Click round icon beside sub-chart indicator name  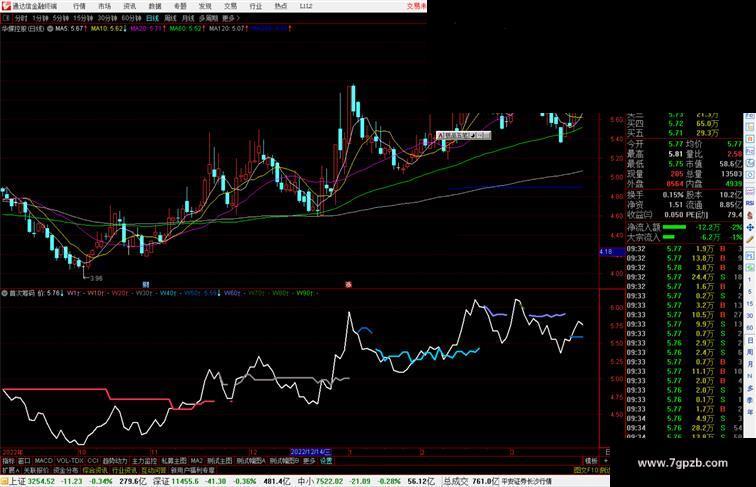click(4, 293)
